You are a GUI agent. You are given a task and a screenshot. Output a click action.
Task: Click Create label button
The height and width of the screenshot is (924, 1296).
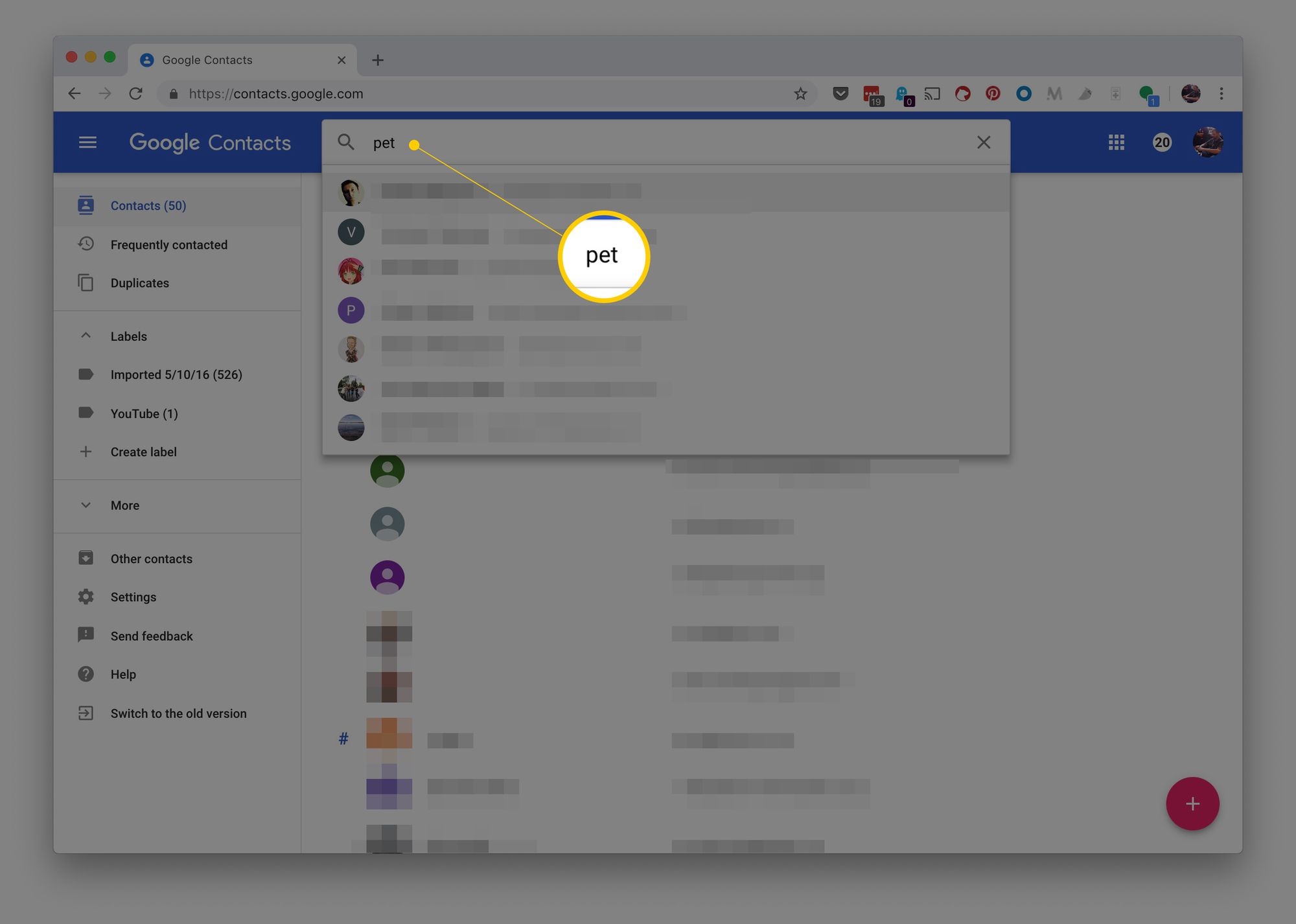143,451
